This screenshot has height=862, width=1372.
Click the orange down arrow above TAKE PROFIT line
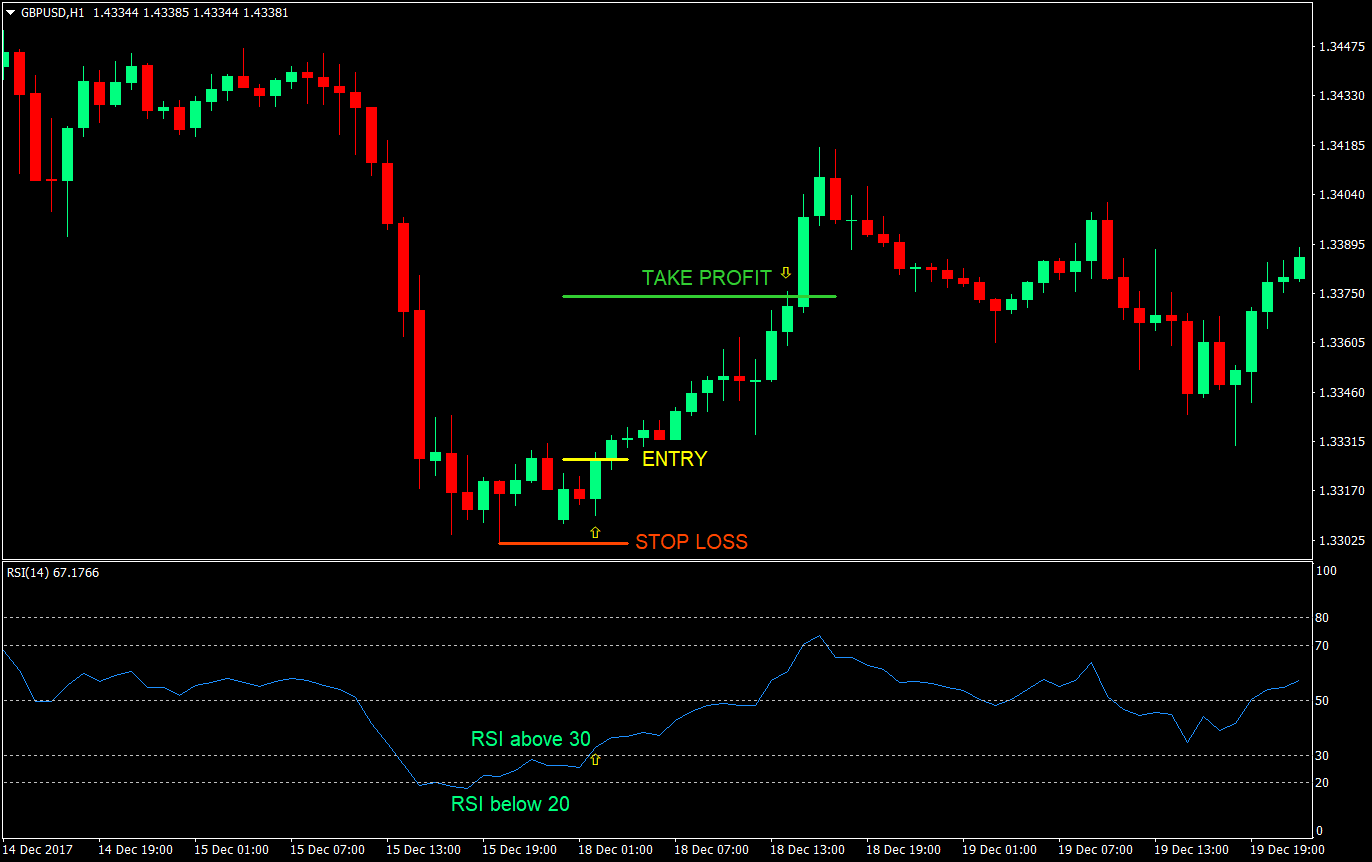coord(786,272)
